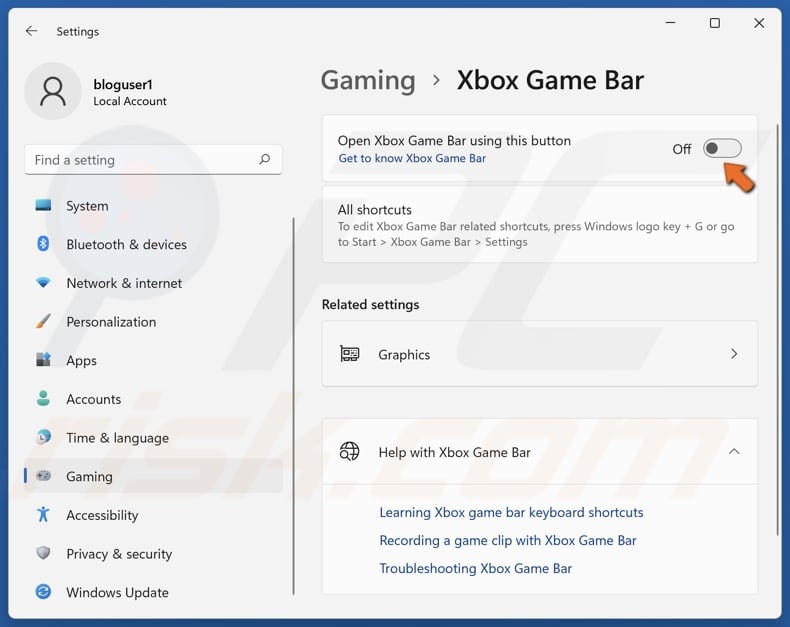Click the Local Account label
The width and height of the screenshot is (790, 627).
[x=129, y=101]
